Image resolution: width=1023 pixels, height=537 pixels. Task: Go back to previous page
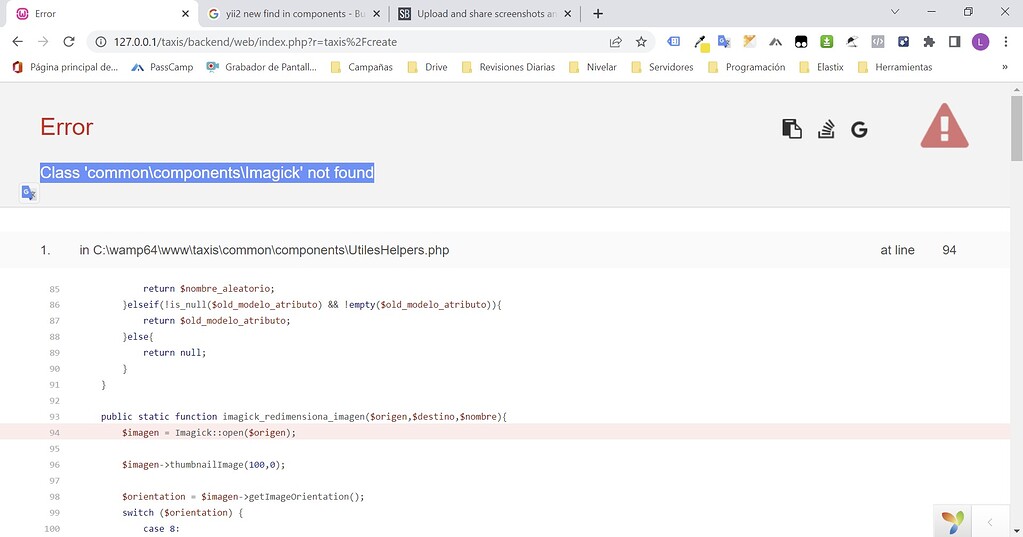tap(18, 42)
